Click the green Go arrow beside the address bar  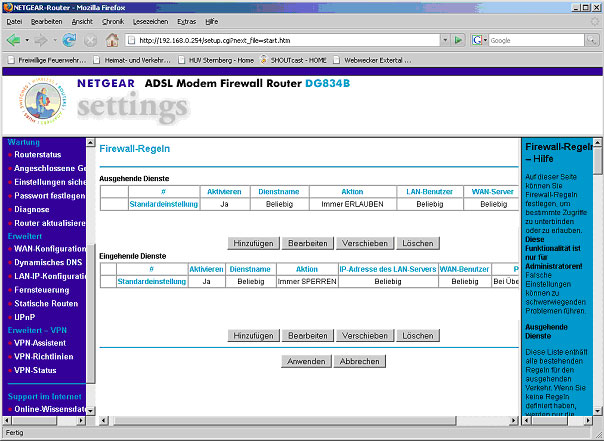point(456,40)
